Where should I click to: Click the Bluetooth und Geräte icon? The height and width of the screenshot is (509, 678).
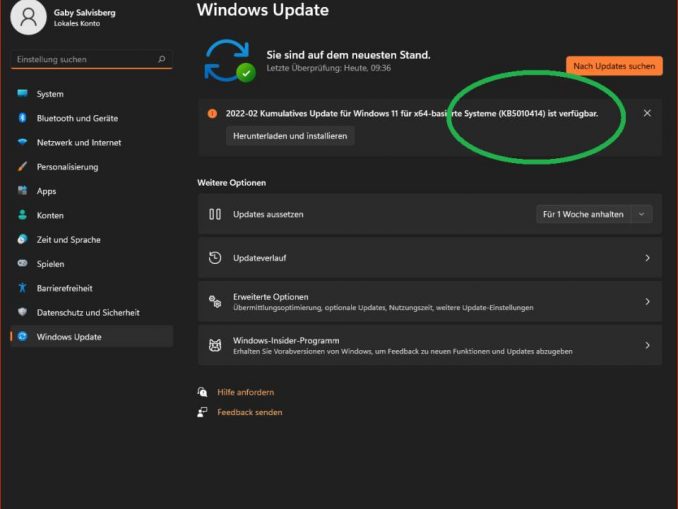[x=22, y=118]
